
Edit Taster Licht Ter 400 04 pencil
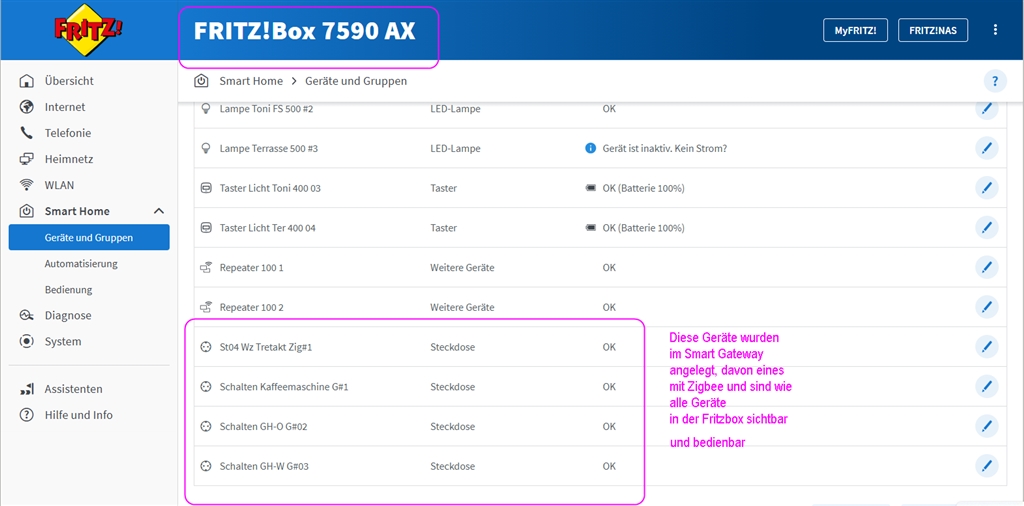point(987,228)
